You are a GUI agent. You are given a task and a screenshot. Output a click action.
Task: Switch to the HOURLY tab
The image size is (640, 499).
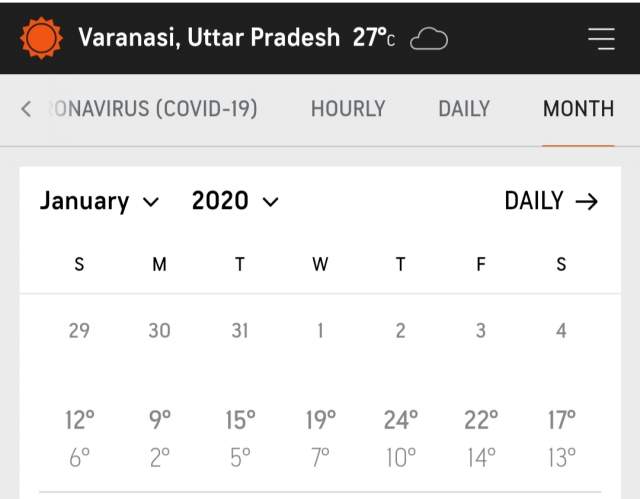pos(348,108)
